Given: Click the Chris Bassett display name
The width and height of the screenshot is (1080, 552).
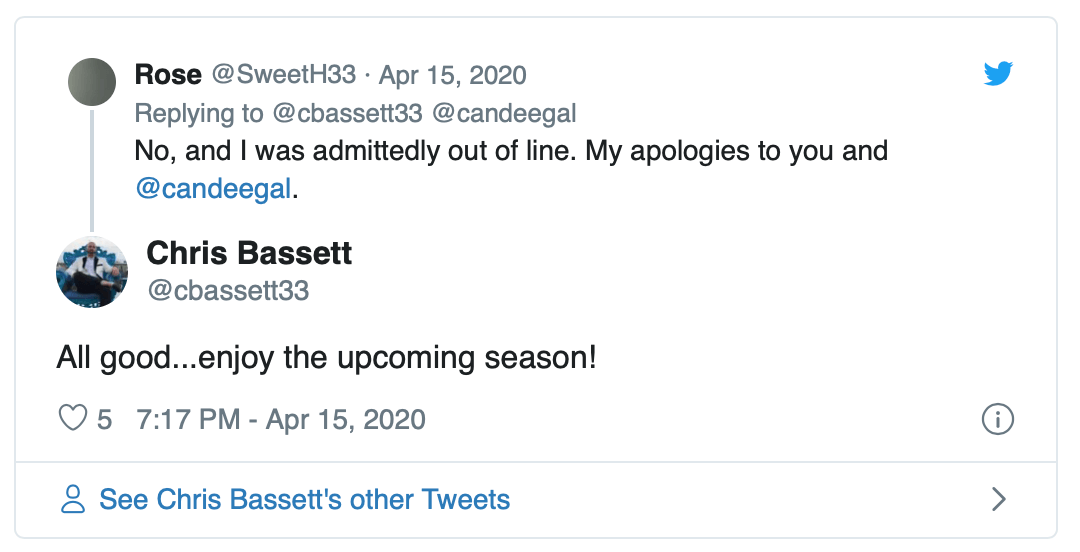Looking at the screenshot, I should point(249,253).
